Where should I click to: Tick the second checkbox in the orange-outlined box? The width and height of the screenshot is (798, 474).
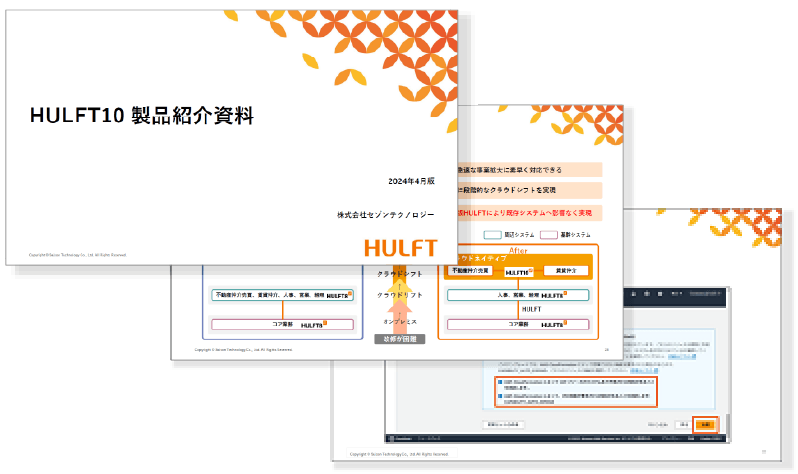pyautogui.click(x=500, y=397)
